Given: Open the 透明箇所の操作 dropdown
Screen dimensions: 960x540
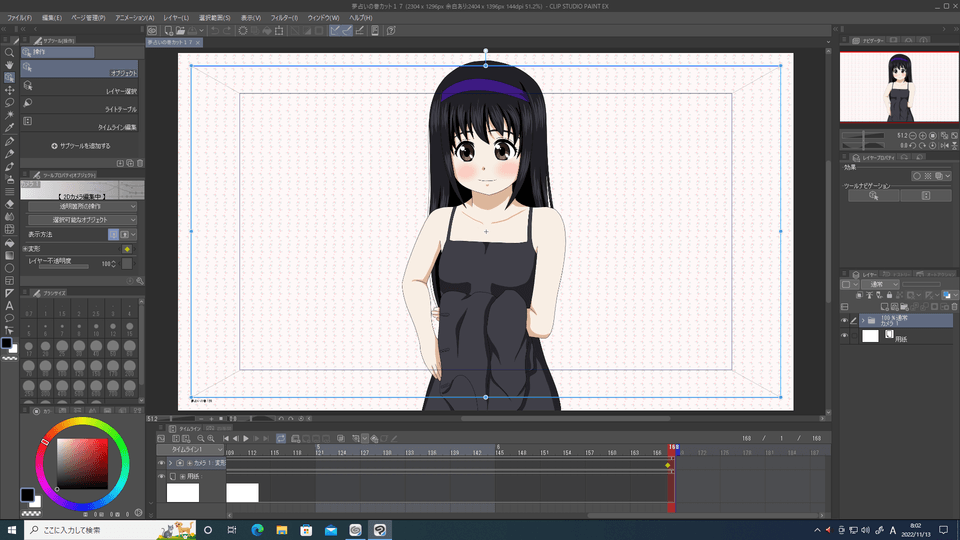Looking at the screenshot, I should click(82, 206).
